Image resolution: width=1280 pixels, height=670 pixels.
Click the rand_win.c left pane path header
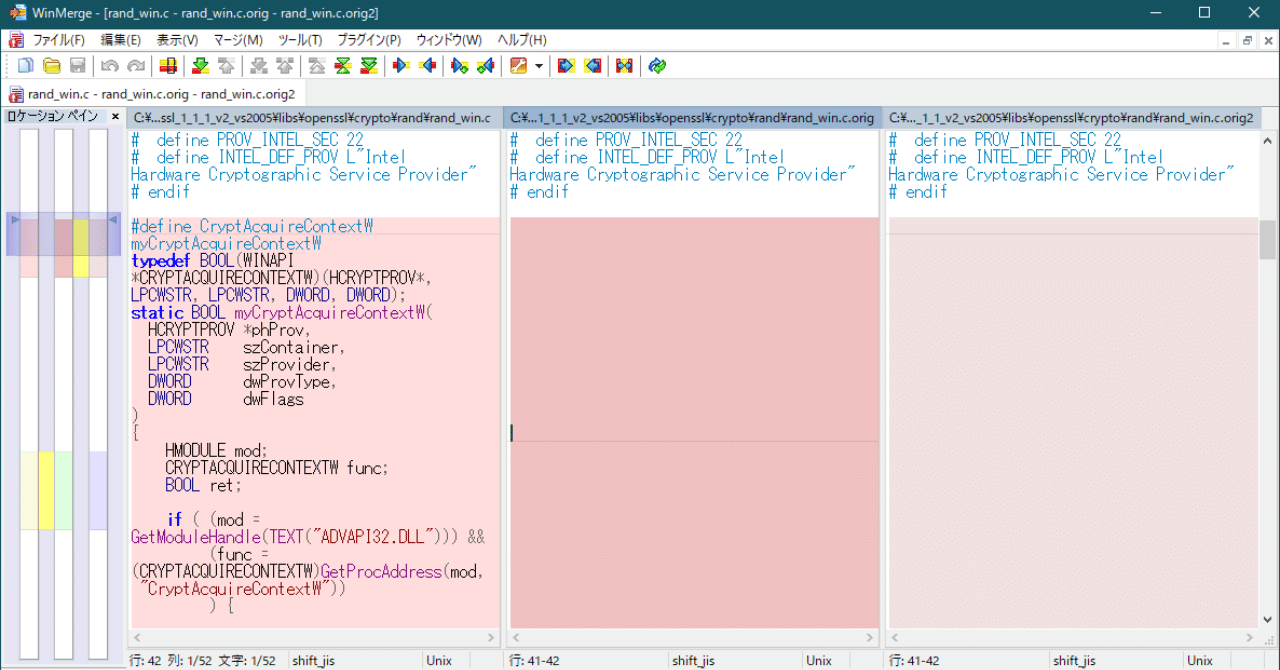tap(314, 118)
